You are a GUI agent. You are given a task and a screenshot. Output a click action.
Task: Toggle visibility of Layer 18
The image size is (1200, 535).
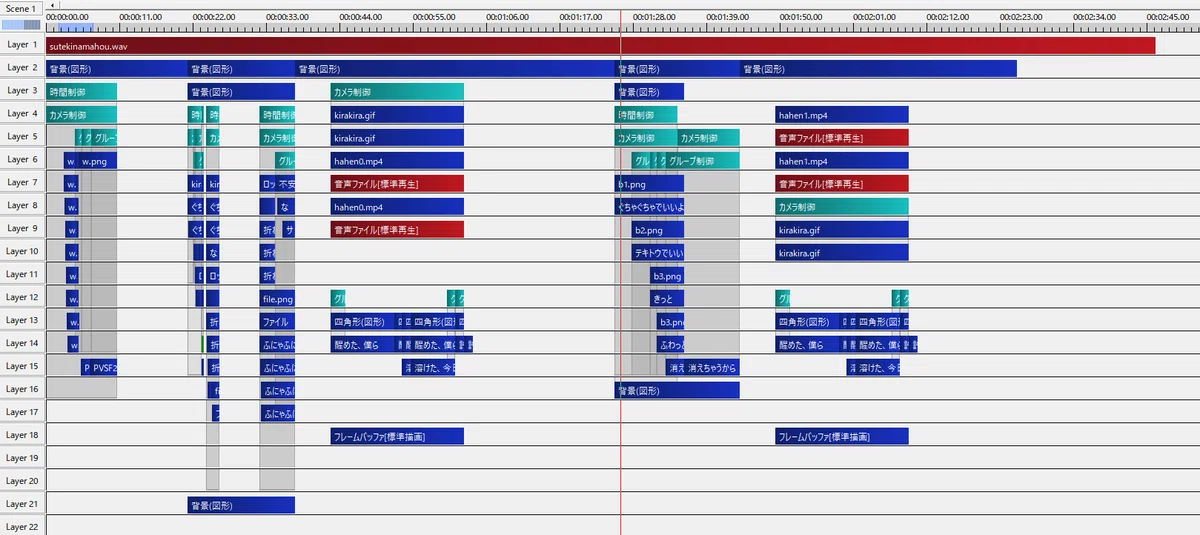(22, 436)
